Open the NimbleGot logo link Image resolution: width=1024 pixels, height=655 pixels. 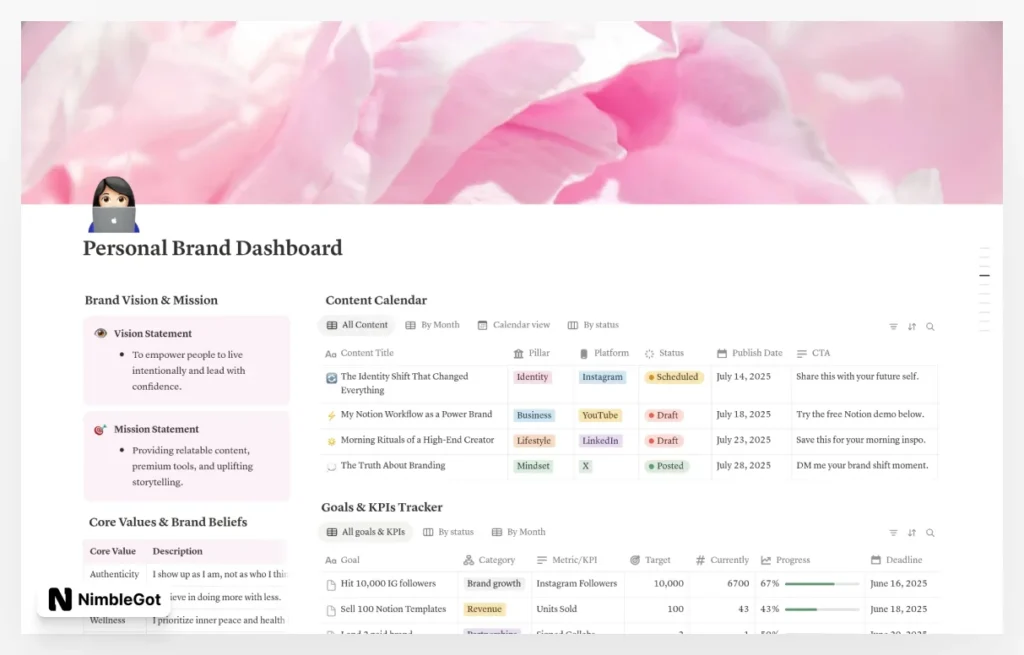[103, 599]
